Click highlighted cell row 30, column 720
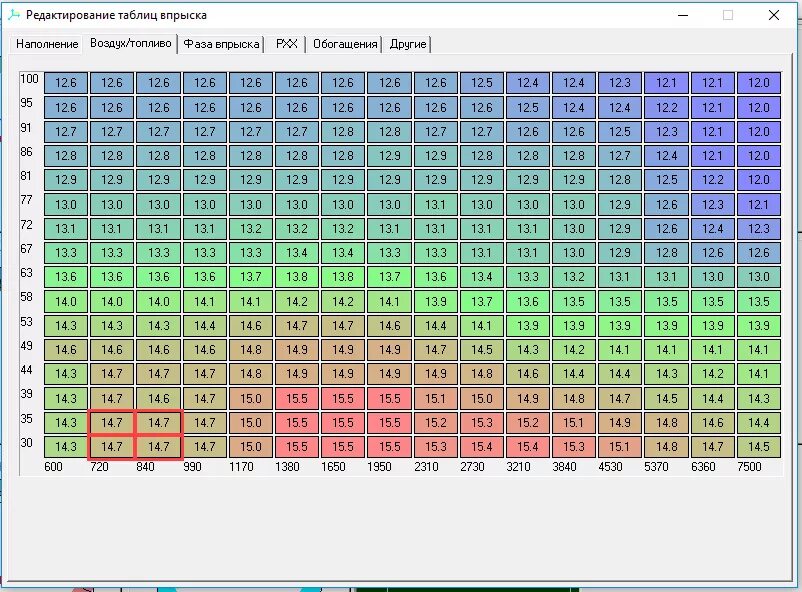 pyautogui.click(x=112, y=447)
